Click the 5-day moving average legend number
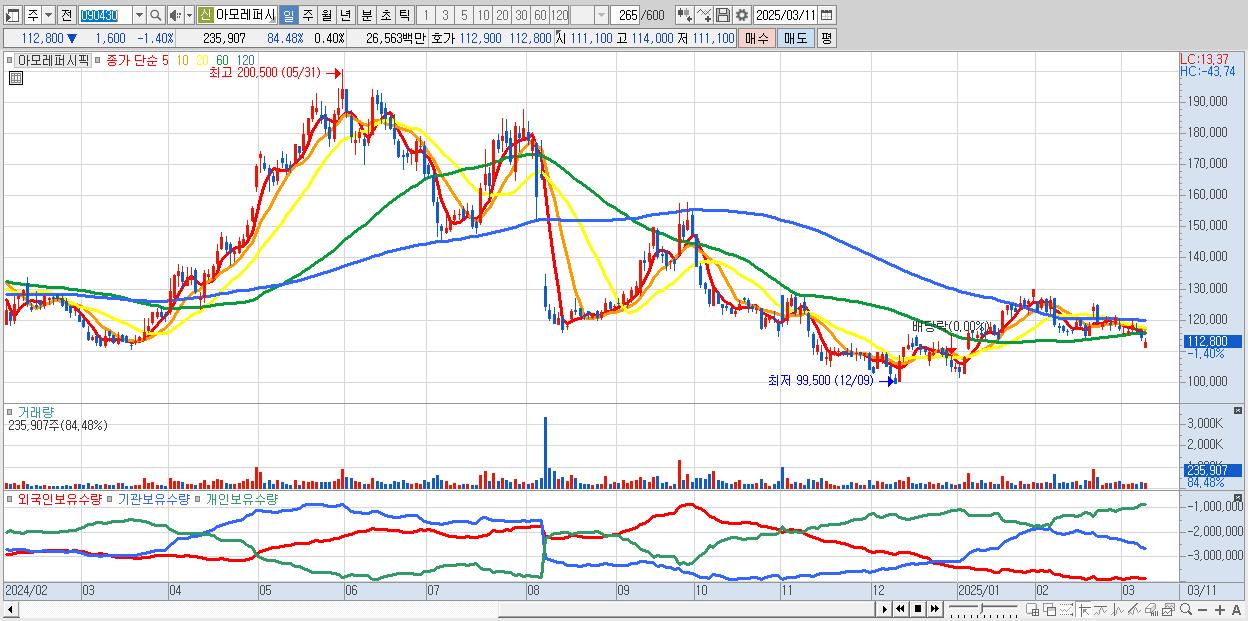The height and width of the screenshot is (621, 1248). click(165, 60)
